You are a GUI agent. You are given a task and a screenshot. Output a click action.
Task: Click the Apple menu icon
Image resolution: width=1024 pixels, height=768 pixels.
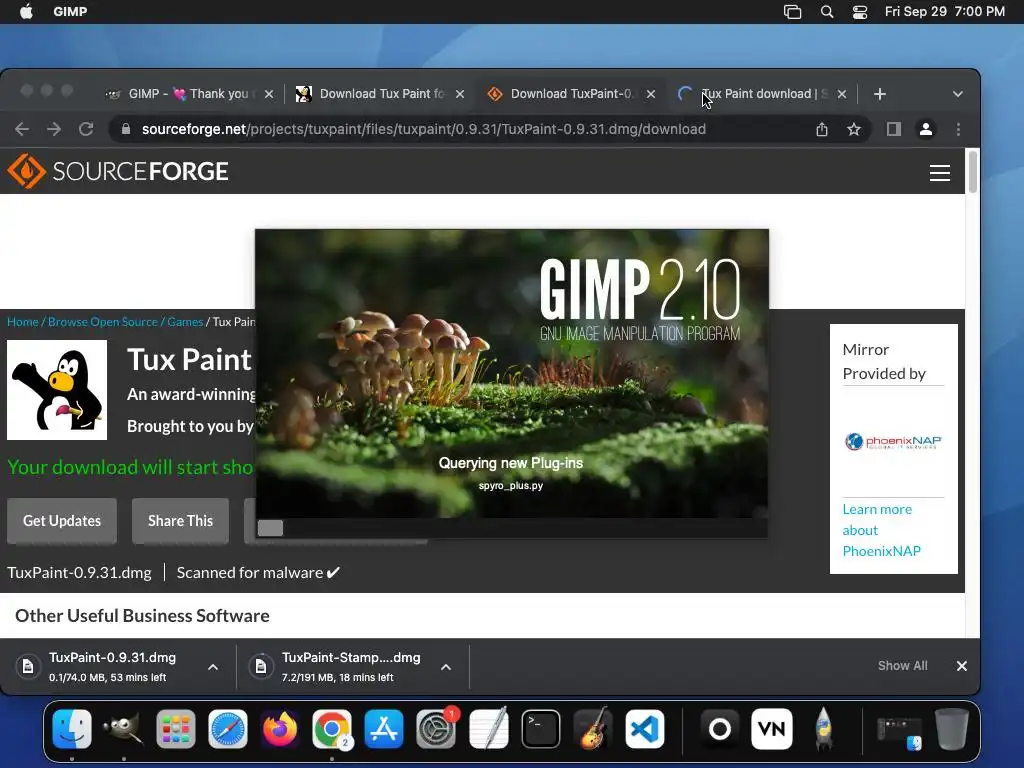coord(26,12)
